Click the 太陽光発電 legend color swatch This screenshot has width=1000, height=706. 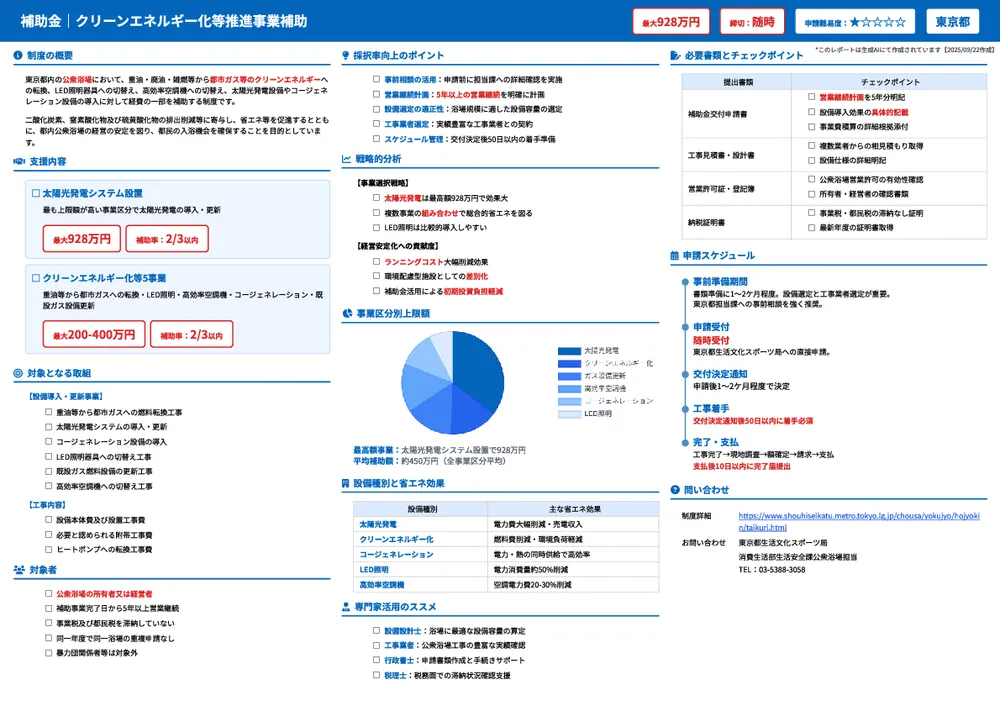point(568,351)
